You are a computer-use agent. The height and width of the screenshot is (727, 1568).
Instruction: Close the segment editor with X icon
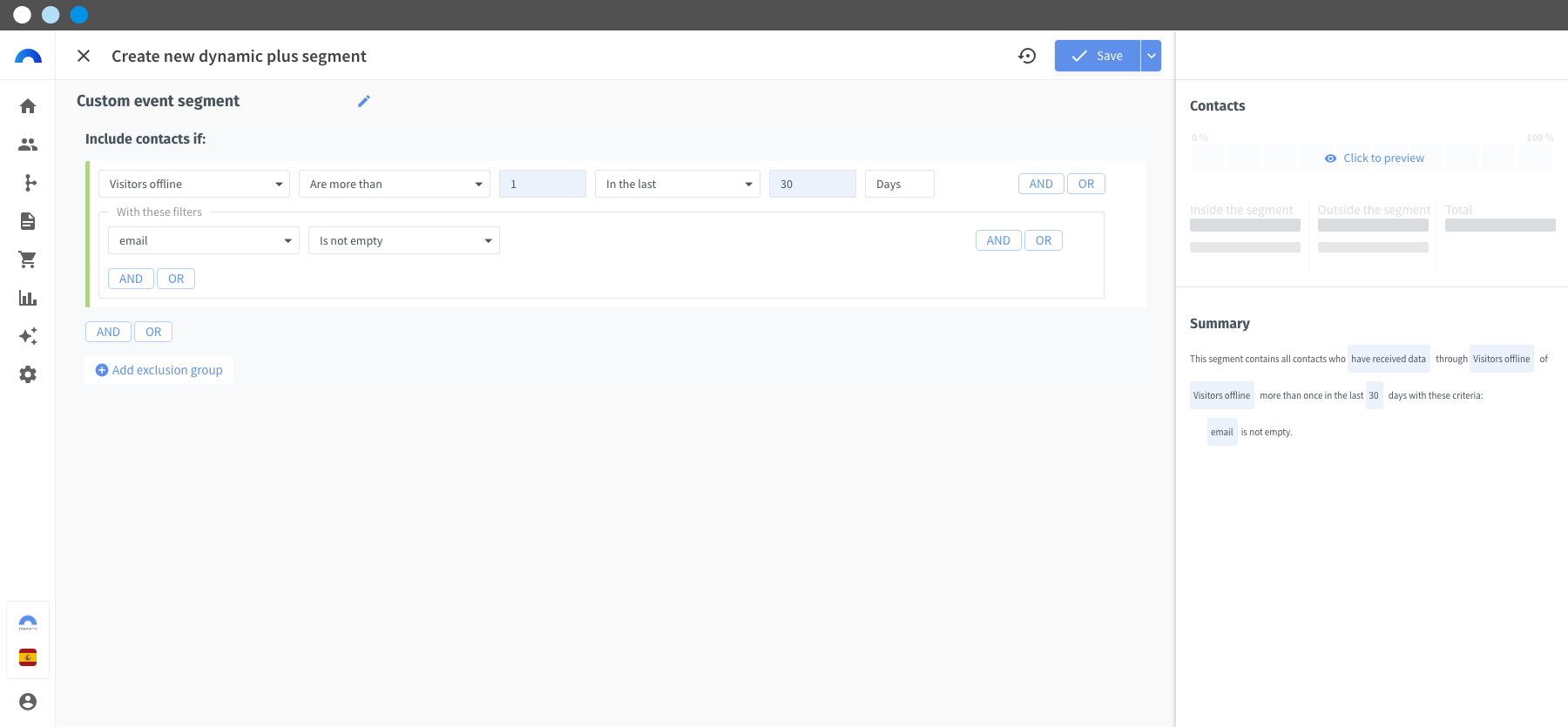point(84,56)
